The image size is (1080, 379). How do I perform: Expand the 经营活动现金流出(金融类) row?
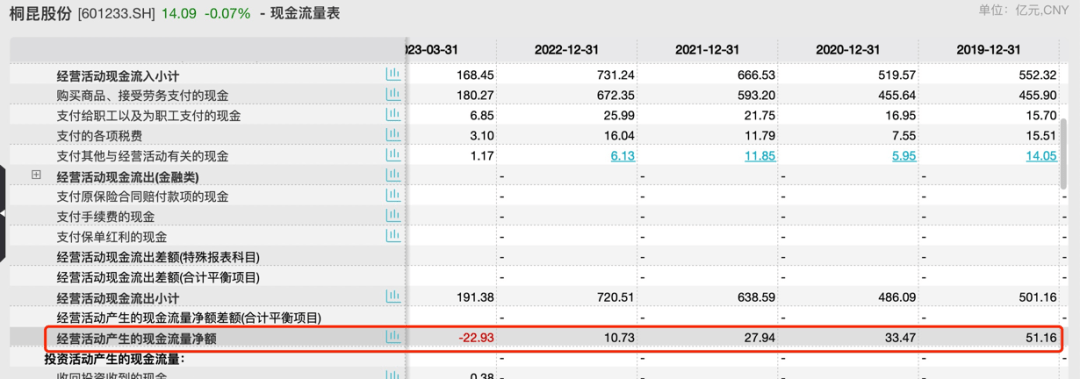coord(37,176)
